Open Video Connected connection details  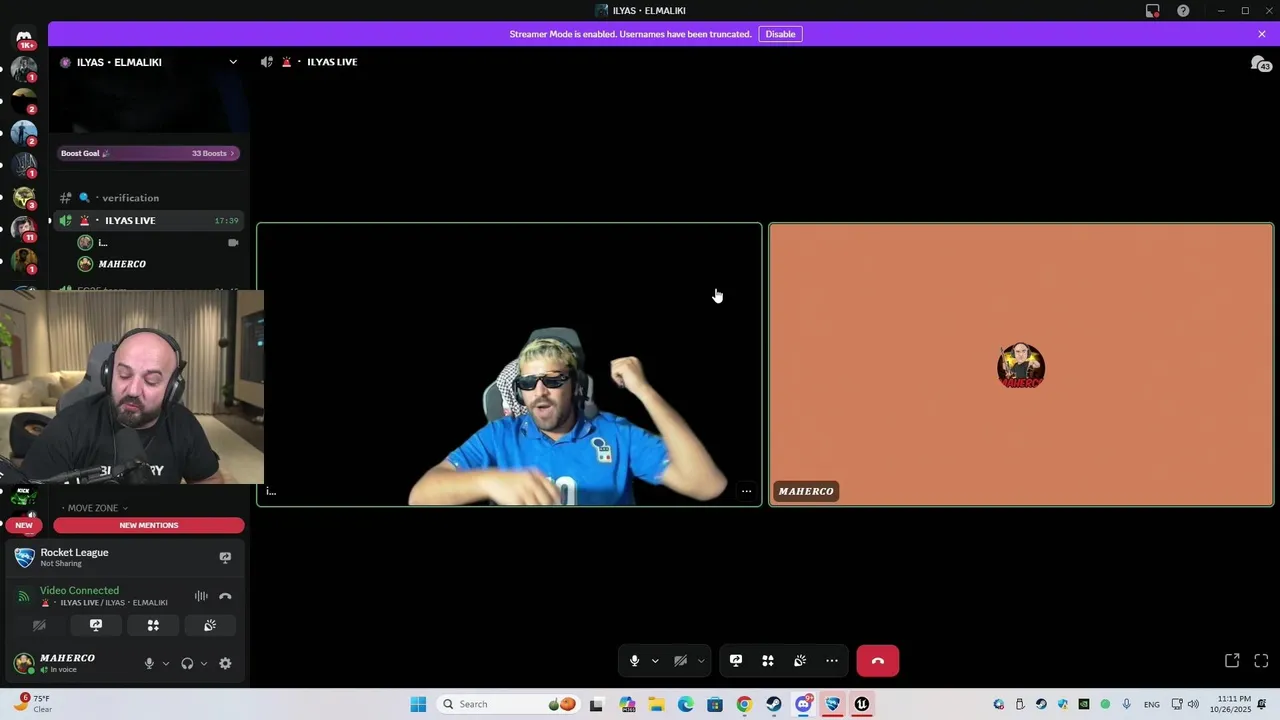click(79, 591)
